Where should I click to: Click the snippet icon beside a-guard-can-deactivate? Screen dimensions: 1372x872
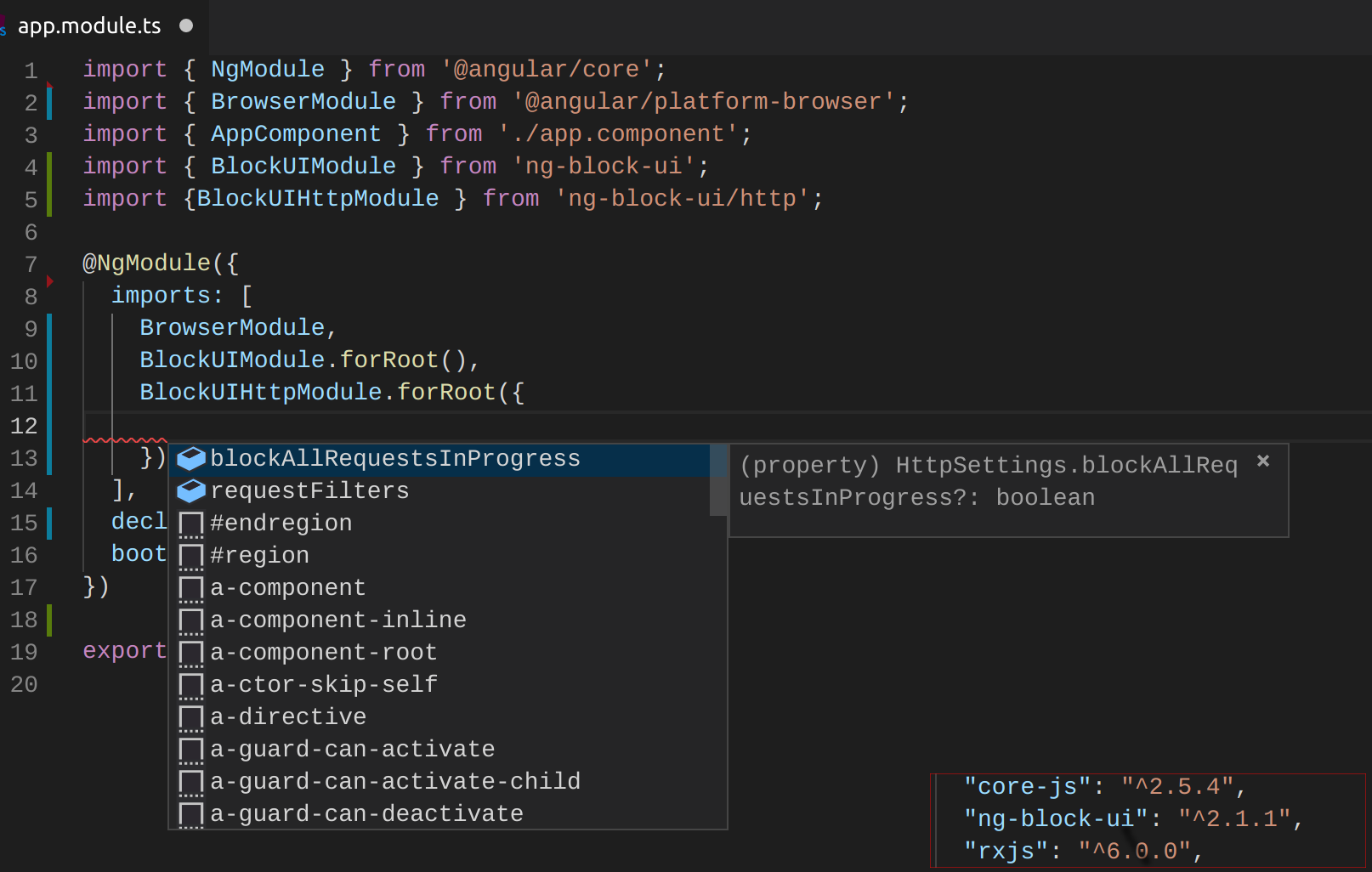tap(190, 813)
